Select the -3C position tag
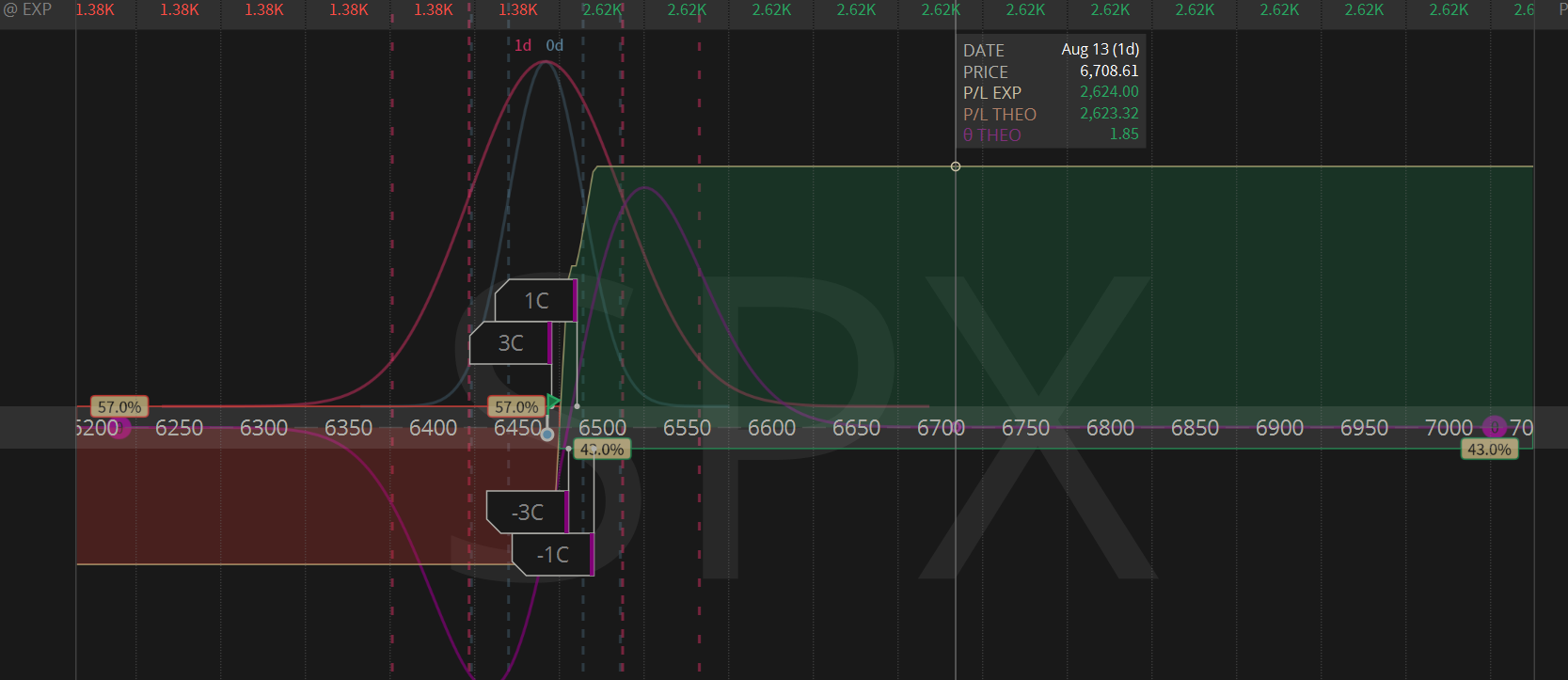This screenshot has height=680, width=1568. pyautogui.click(x=528, y=513)
